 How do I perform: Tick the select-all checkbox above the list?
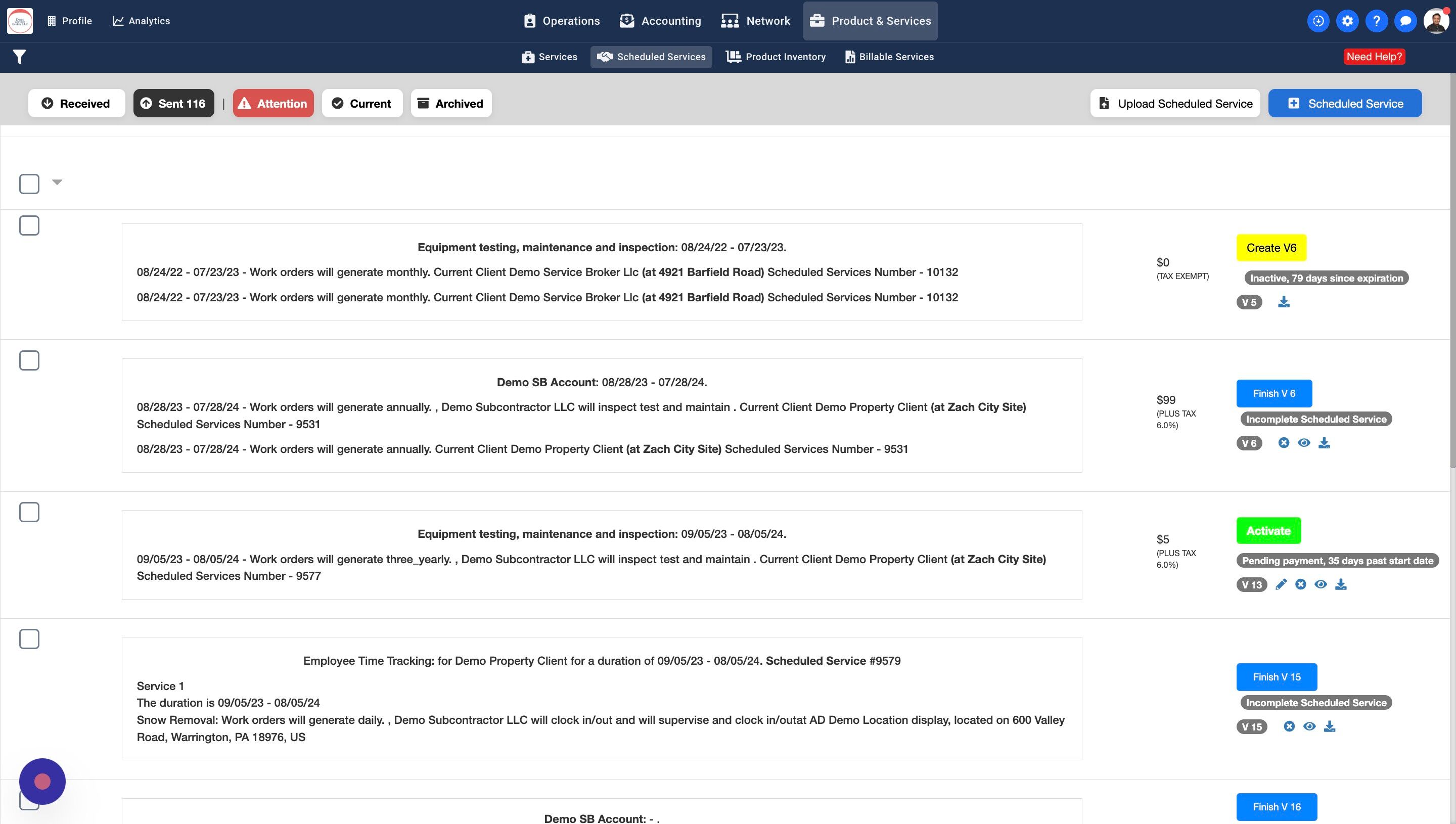pyautogui.click(x=29, y=184)
